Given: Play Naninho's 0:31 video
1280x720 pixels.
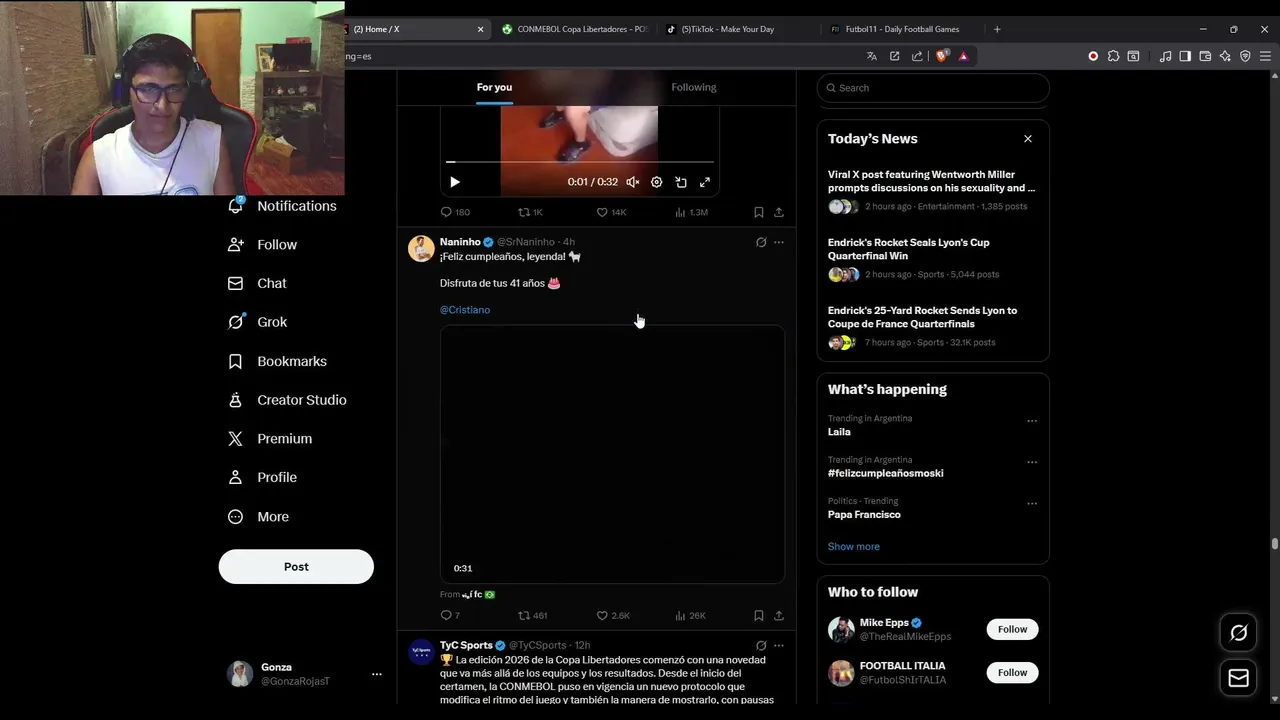Looking at the screenshot, I should click(612, 454).
